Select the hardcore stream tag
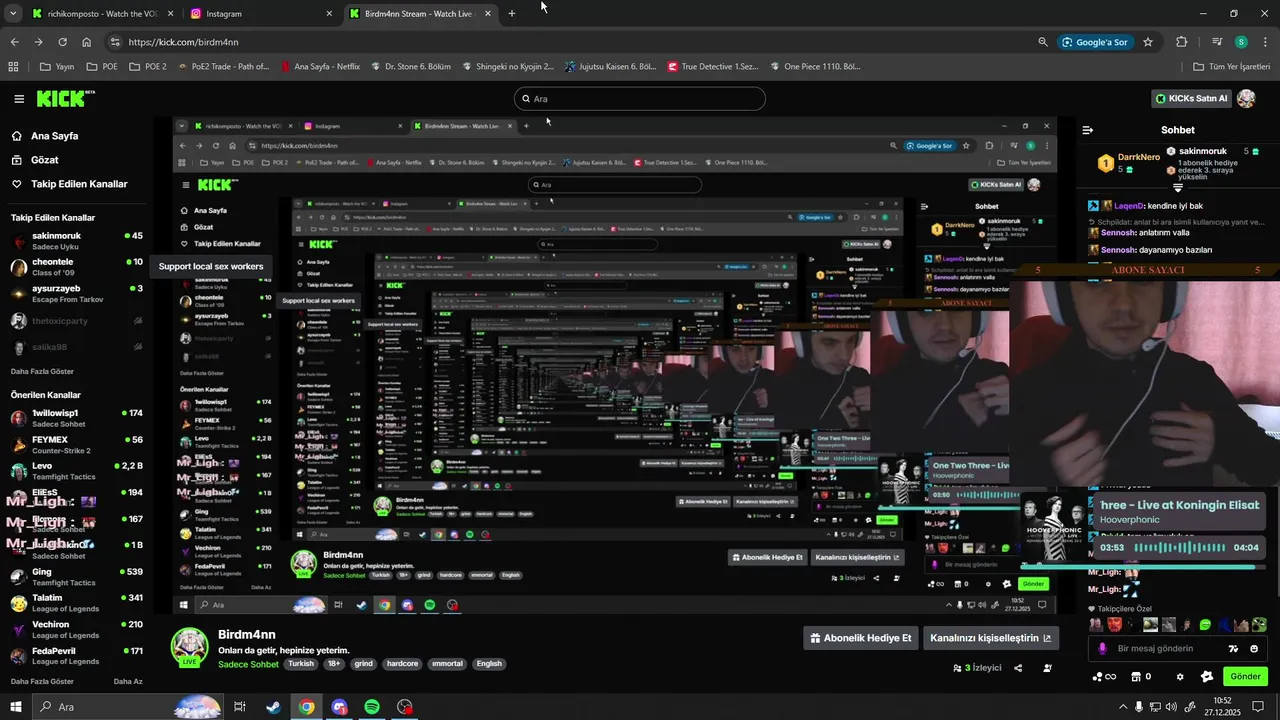Viewport: 1280px width, 720px height. point(402,664)
